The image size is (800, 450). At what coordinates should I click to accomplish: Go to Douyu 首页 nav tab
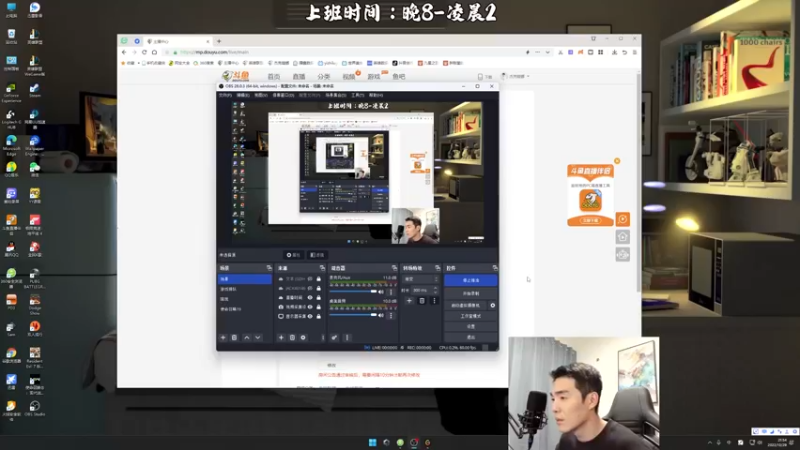click(x=274, y=77)
